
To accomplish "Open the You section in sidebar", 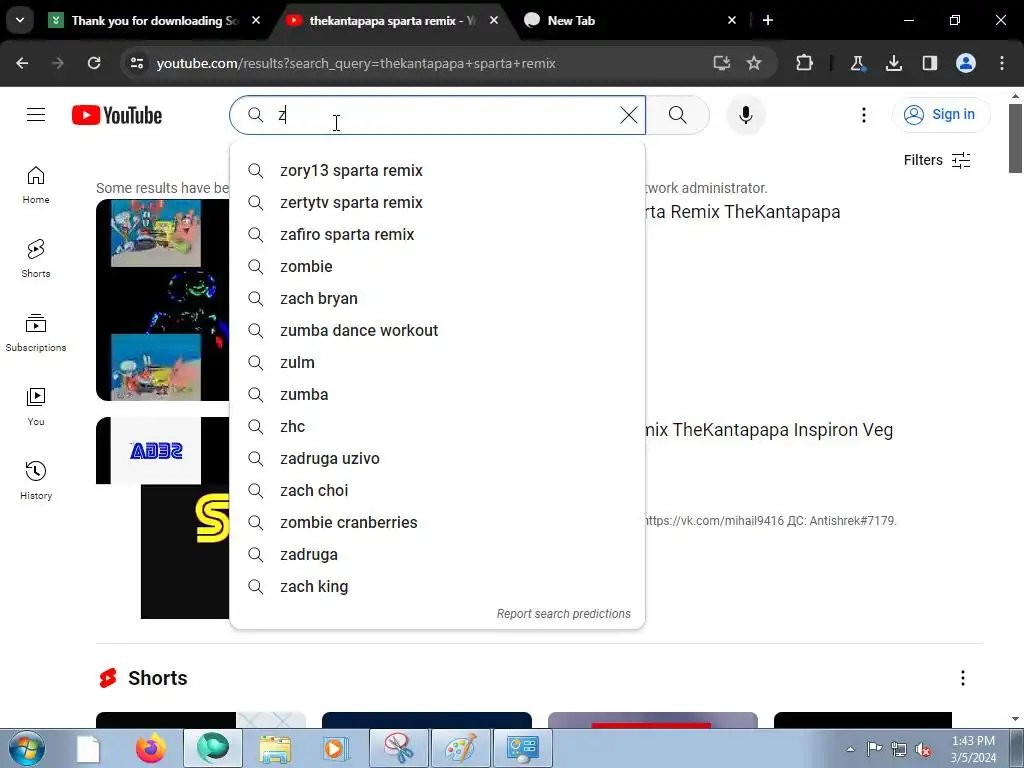I will pos(36,406).
